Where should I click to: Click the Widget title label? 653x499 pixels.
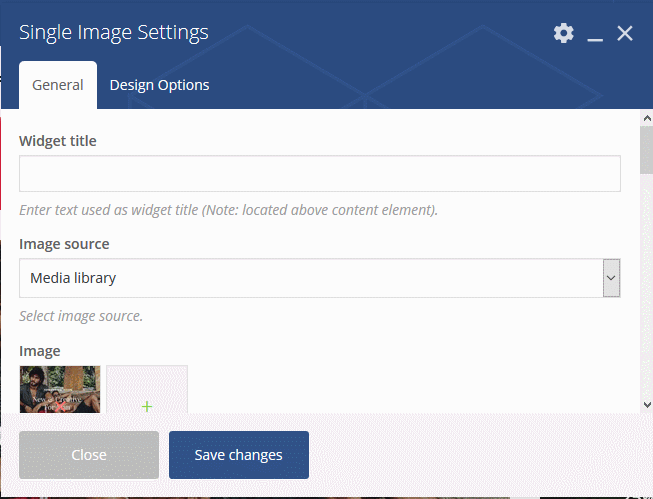pyautogui.click(x=58, y=141)
